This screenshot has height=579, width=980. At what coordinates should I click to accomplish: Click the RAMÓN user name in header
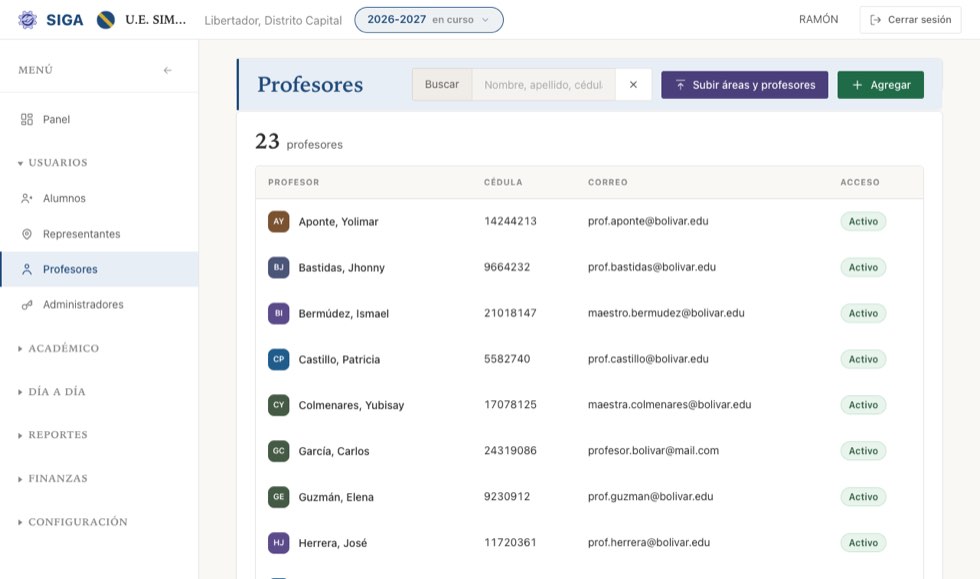pos(818,20)
